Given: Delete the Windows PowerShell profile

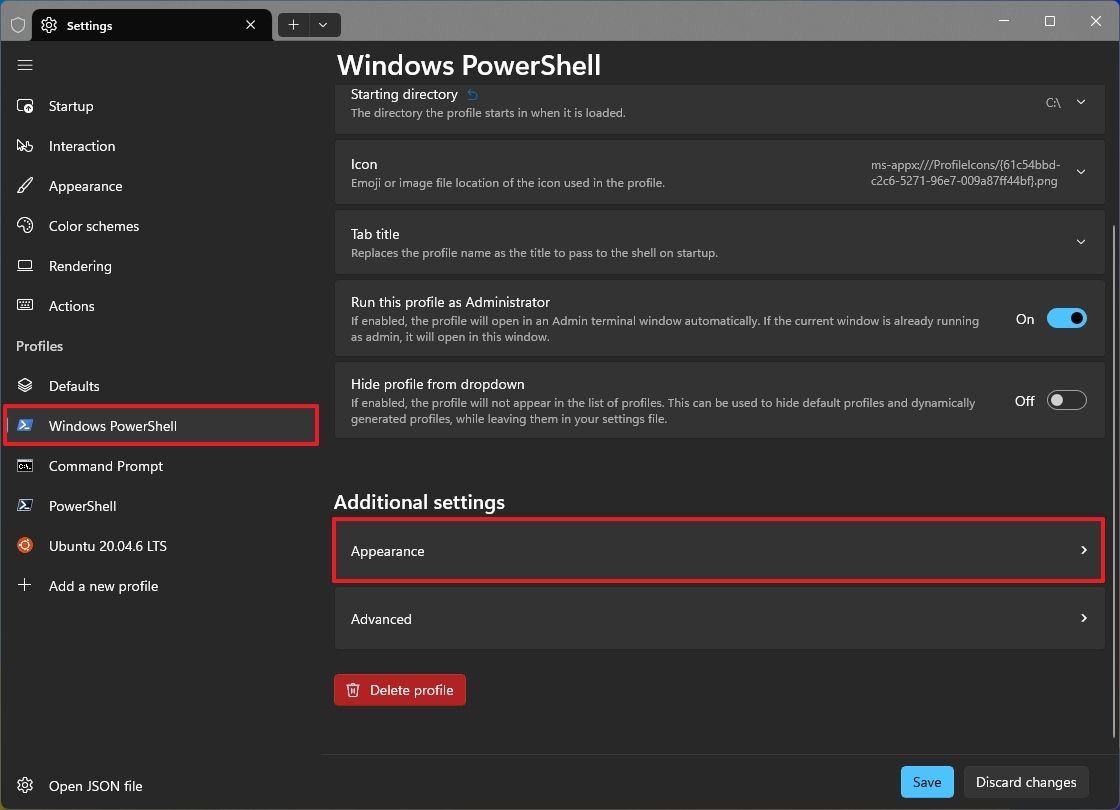Looking at the screenshot, I should coord(399,689).
